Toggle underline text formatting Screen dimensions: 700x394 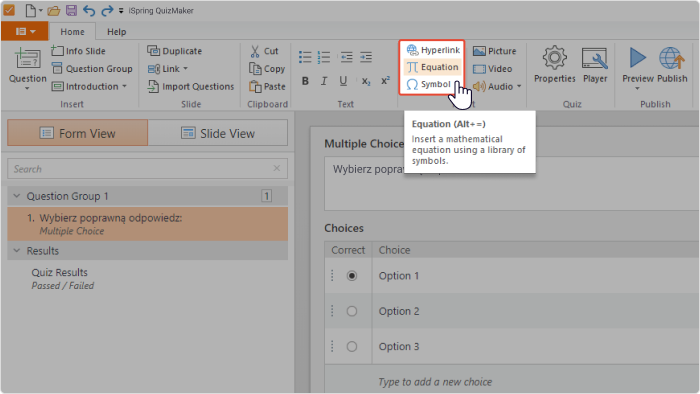point(343,81)
